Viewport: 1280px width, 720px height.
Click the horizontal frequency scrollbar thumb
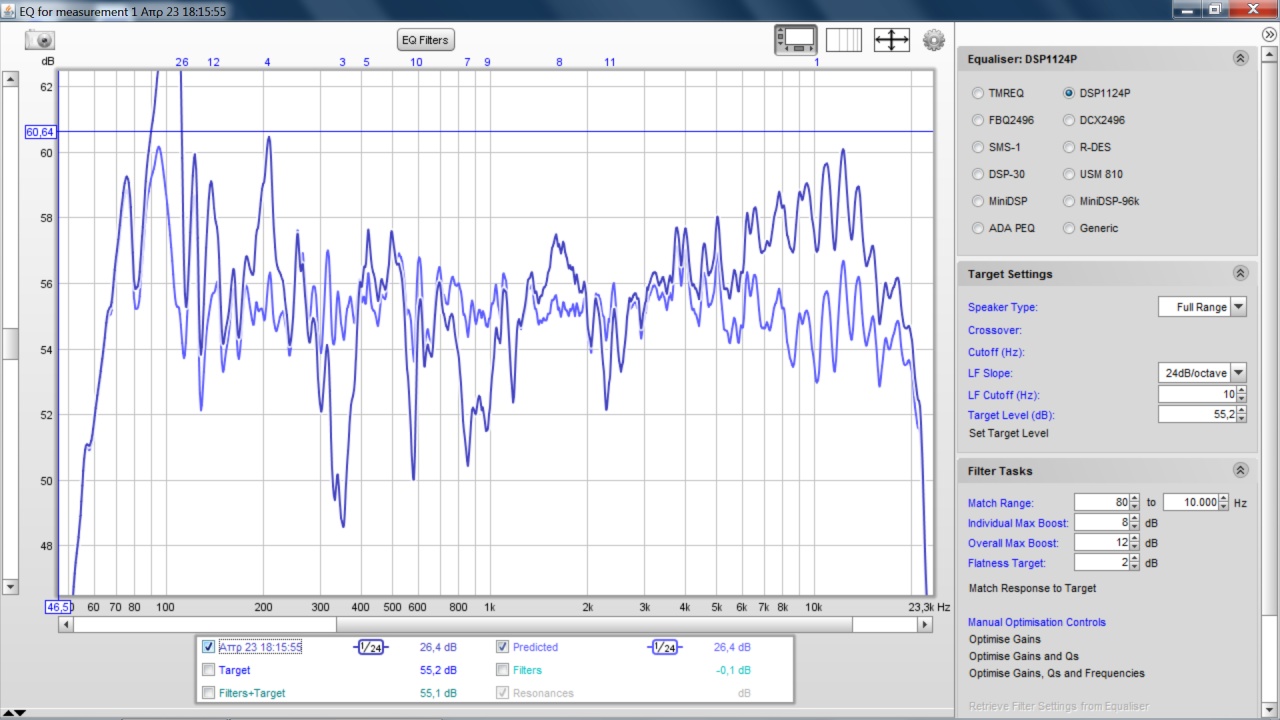pyautogui.click(x=594, y=625)
